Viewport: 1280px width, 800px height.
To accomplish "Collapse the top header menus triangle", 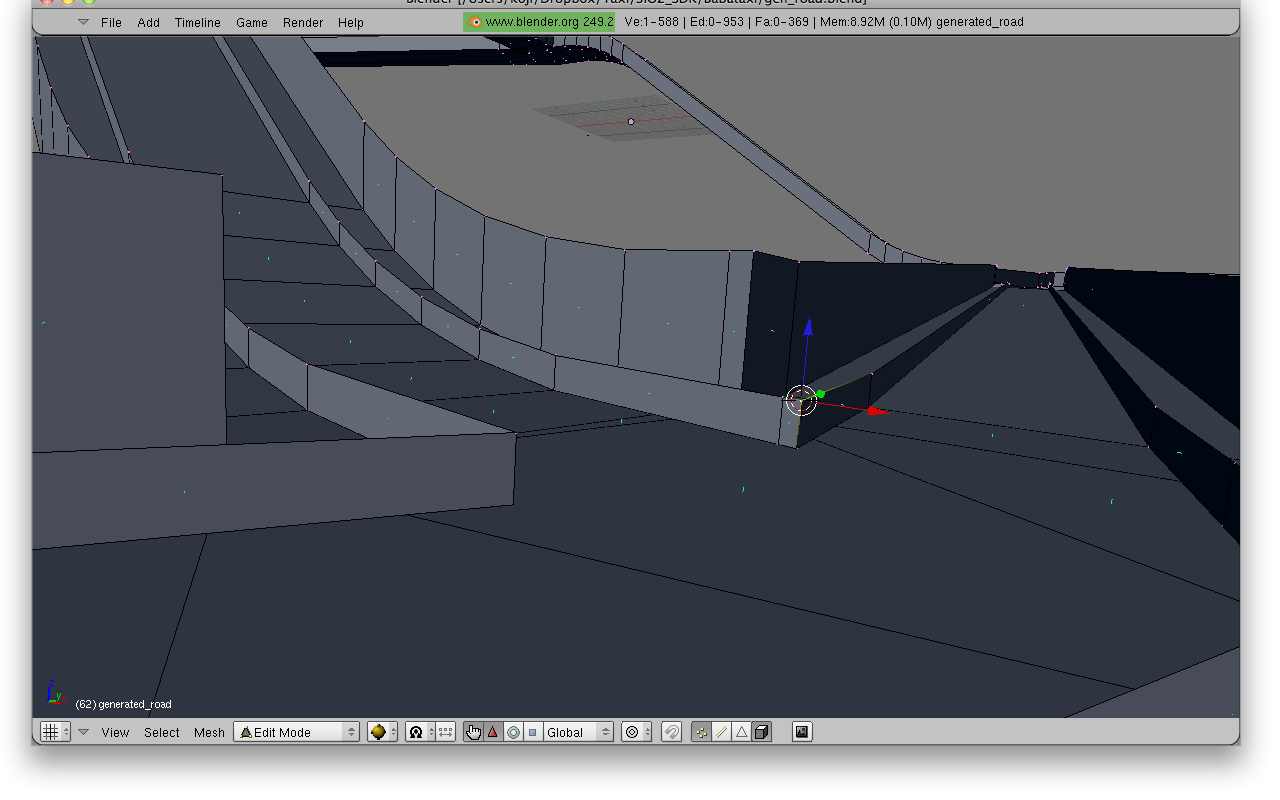I will tap(83, 22).
